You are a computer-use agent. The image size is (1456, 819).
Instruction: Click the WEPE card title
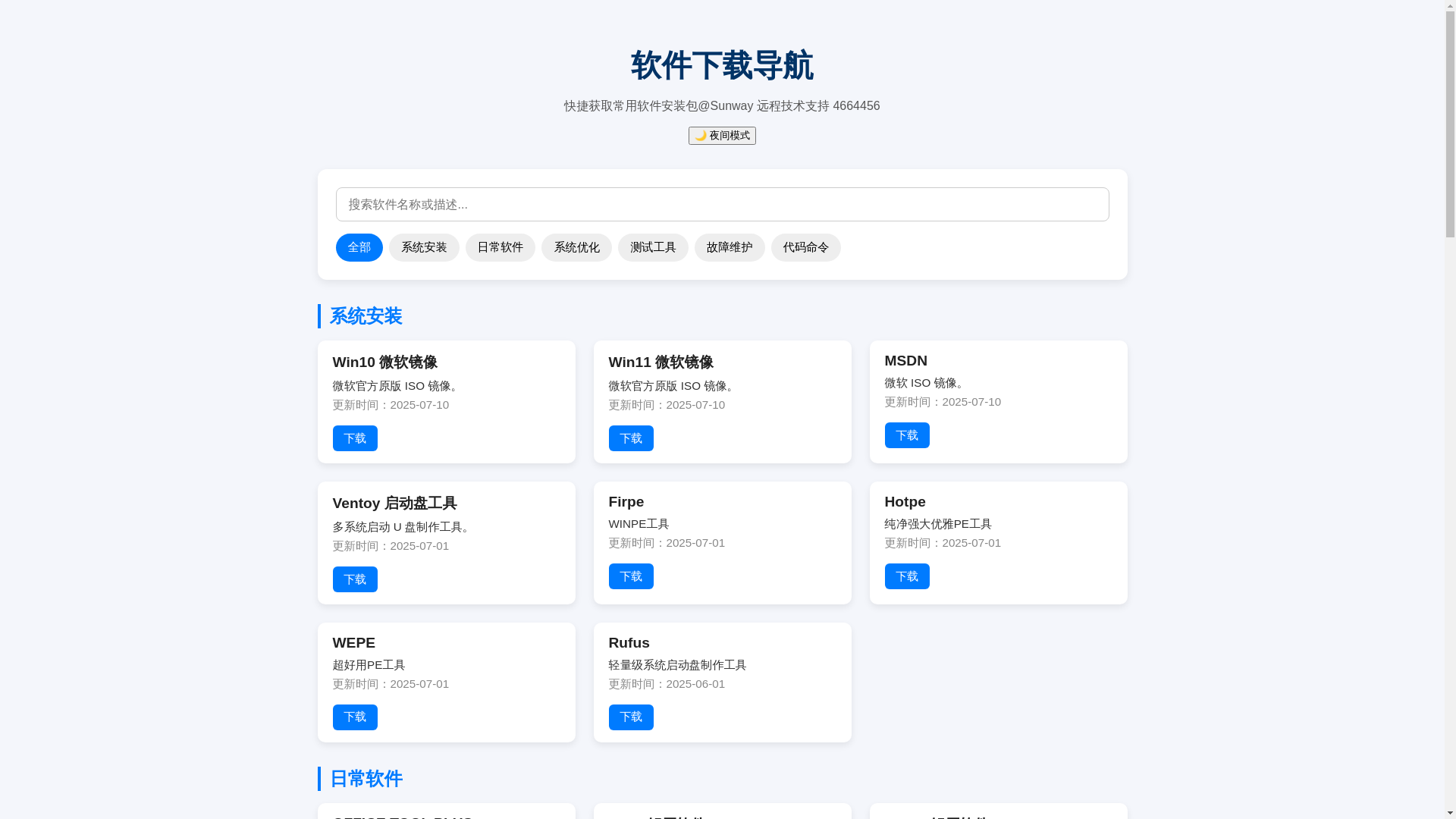tap(354, 643)
